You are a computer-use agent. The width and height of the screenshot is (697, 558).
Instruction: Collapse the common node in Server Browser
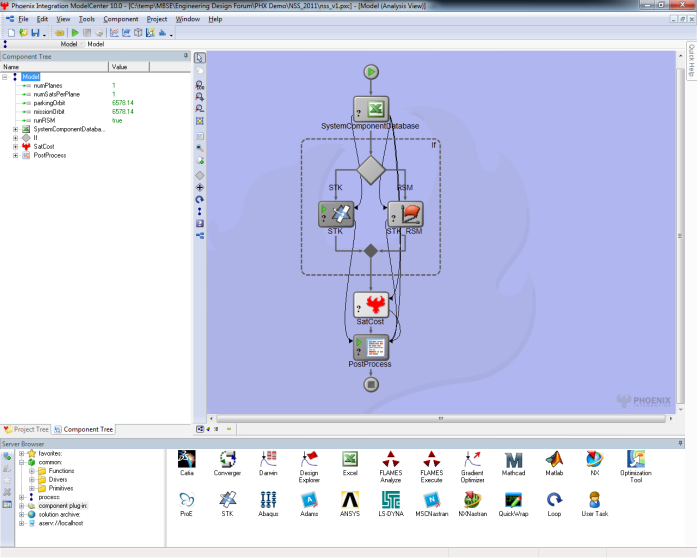21,462
